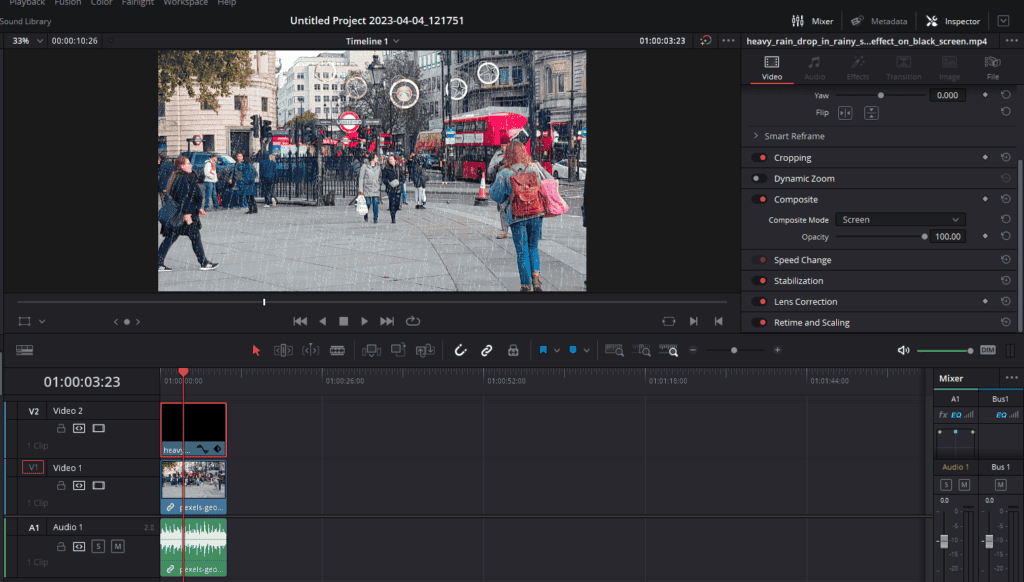Play timeline in reverse

[x=322, y=321]
